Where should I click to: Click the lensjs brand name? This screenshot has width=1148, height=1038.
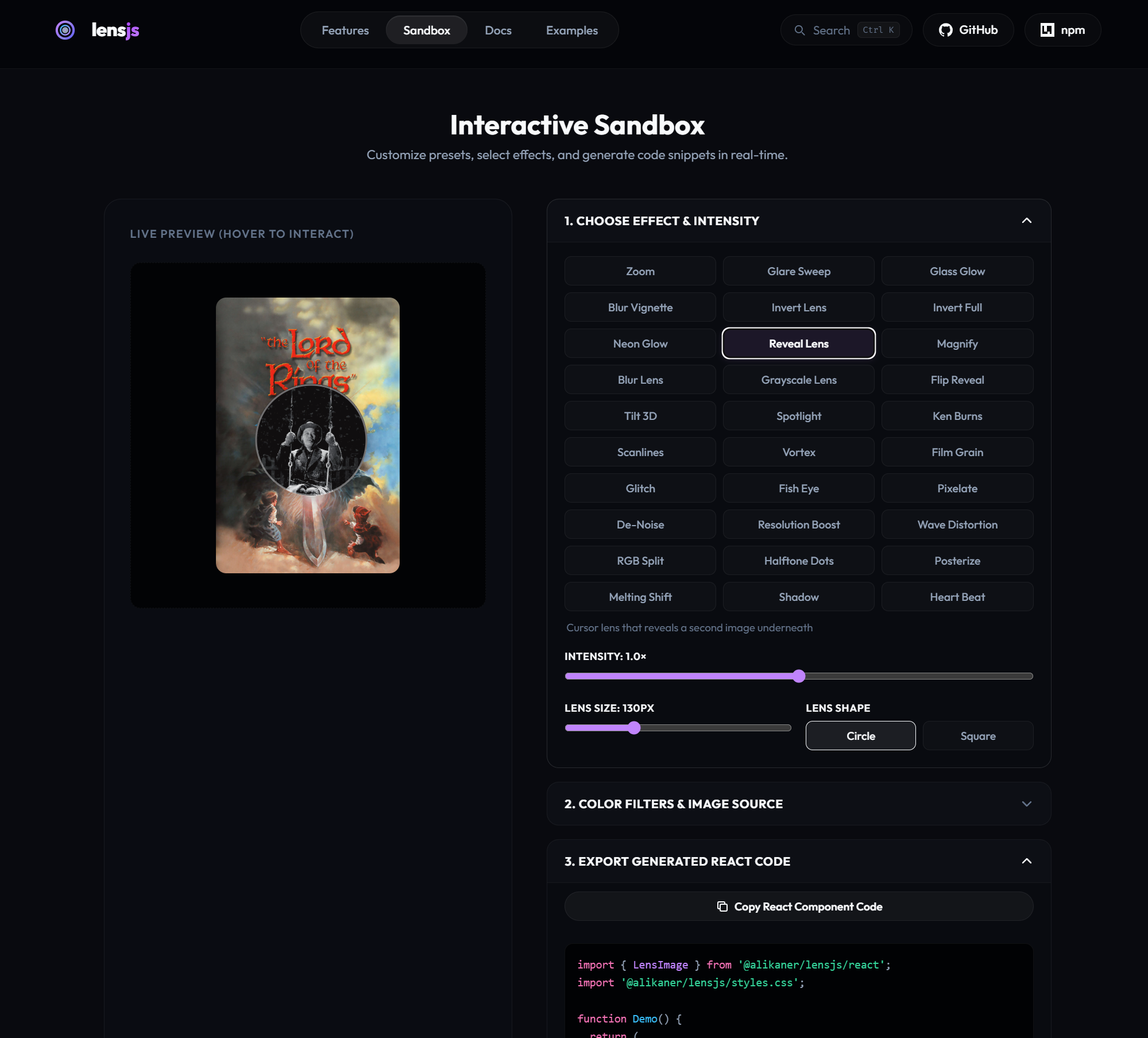115,30
